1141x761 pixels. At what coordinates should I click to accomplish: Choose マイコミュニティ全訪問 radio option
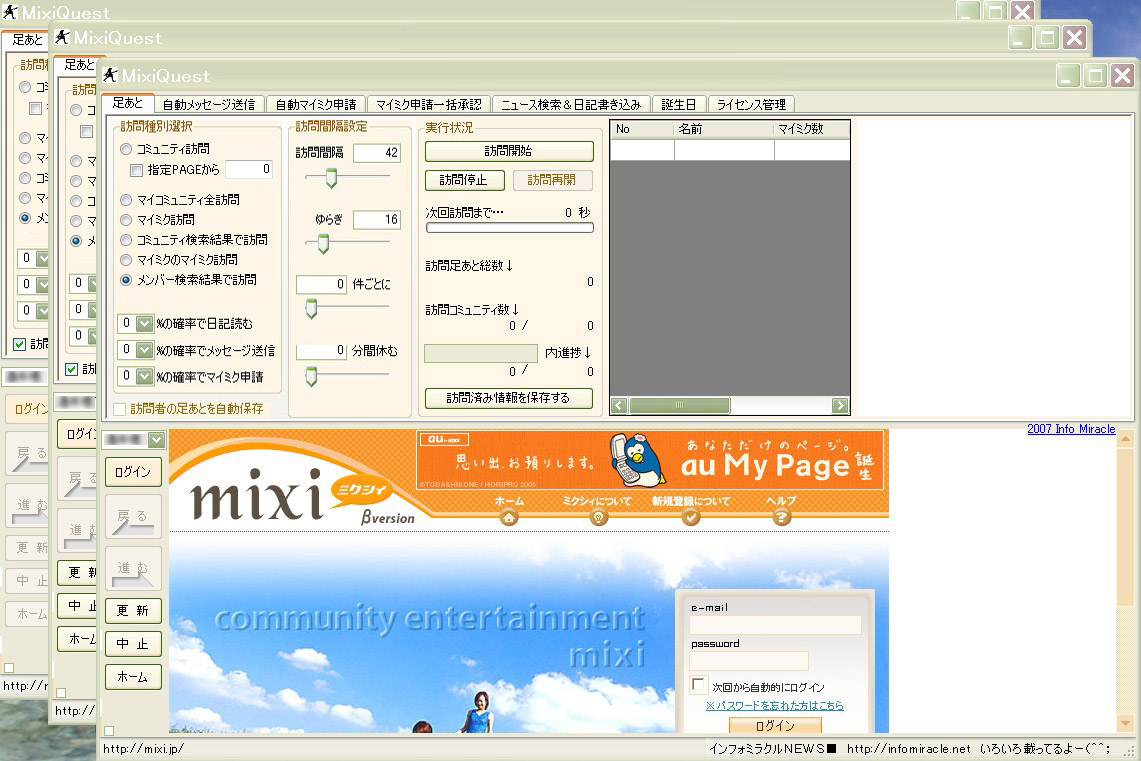(x=126, y=199)
